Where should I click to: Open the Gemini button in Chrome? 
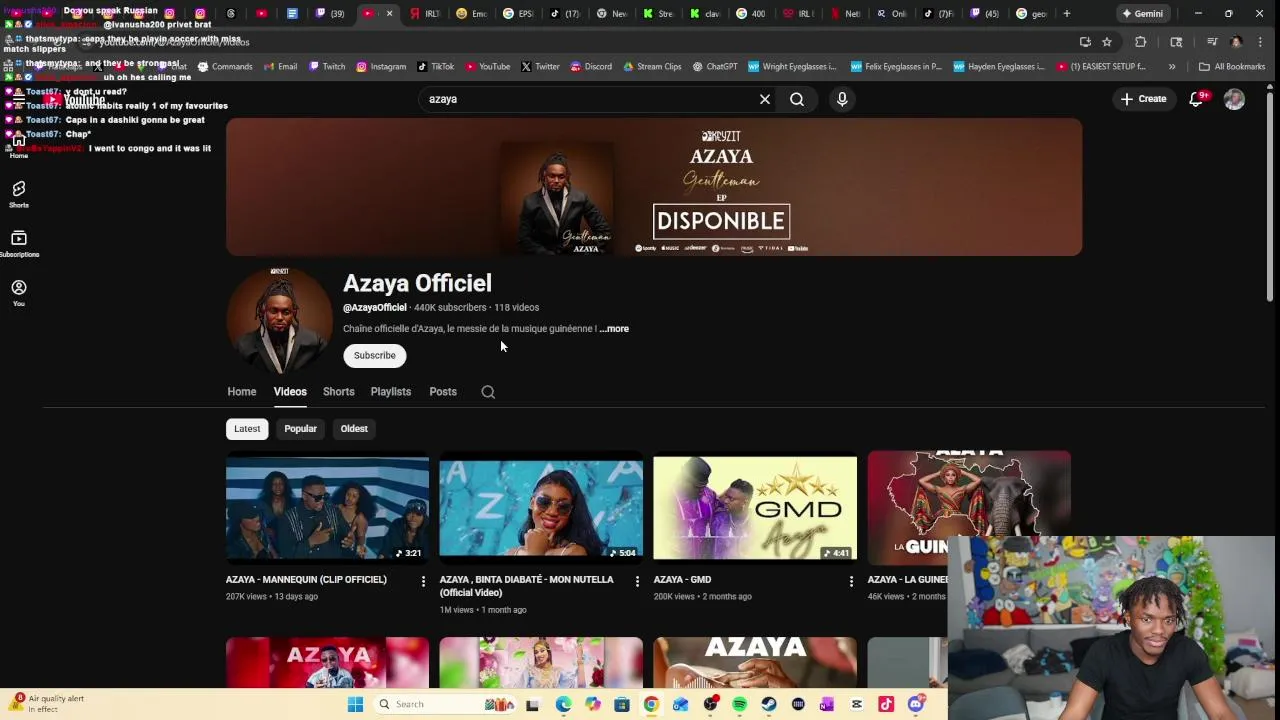coord(1142,13)
